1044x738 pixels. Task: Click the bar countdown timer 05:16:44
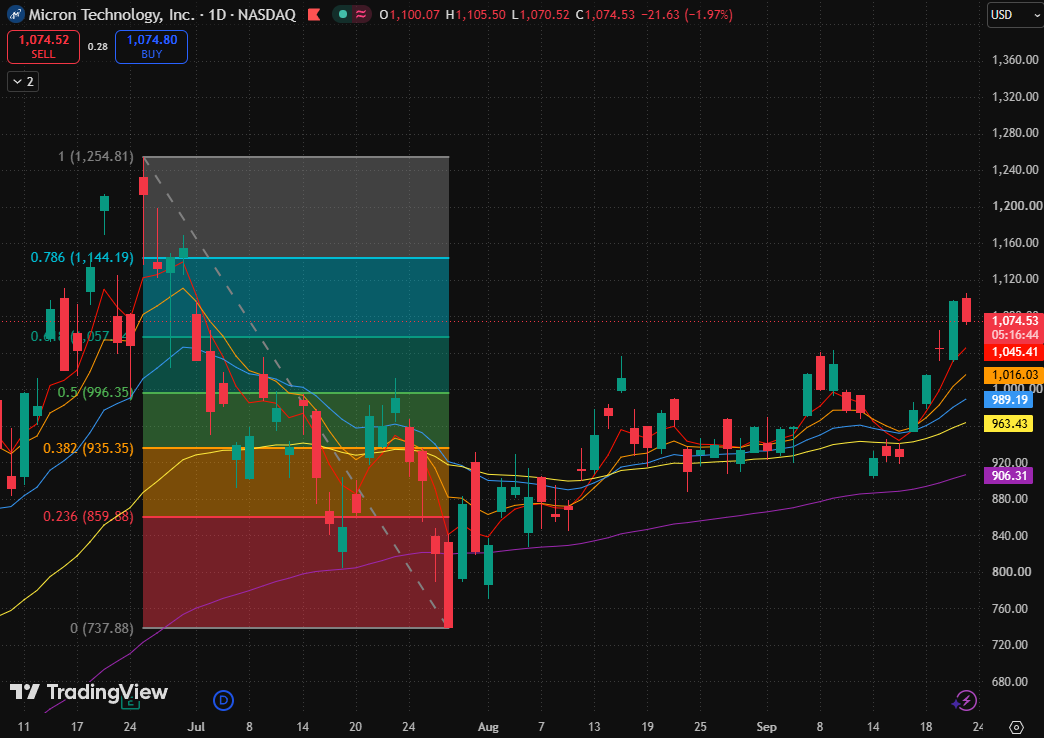click(1013, 335)
